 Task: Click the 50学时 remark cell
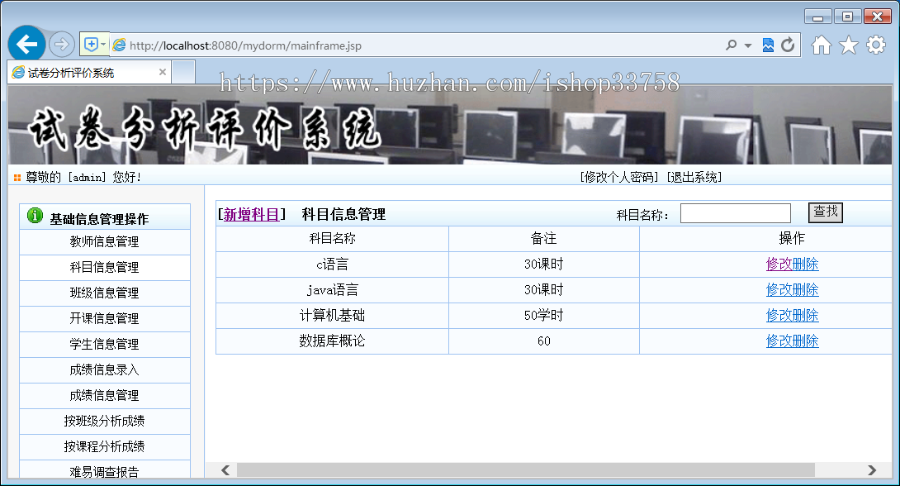tap(544, 316)
